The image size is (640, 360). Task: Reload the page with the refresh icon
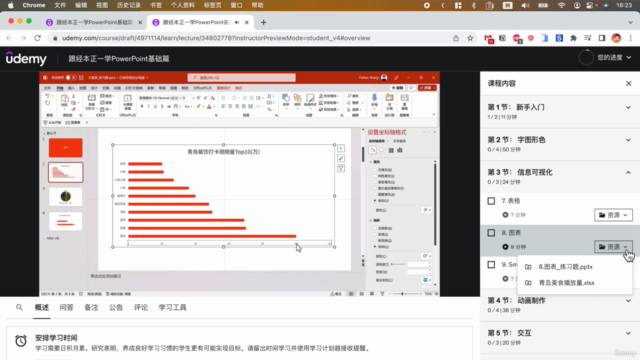[x=38, y=38]
